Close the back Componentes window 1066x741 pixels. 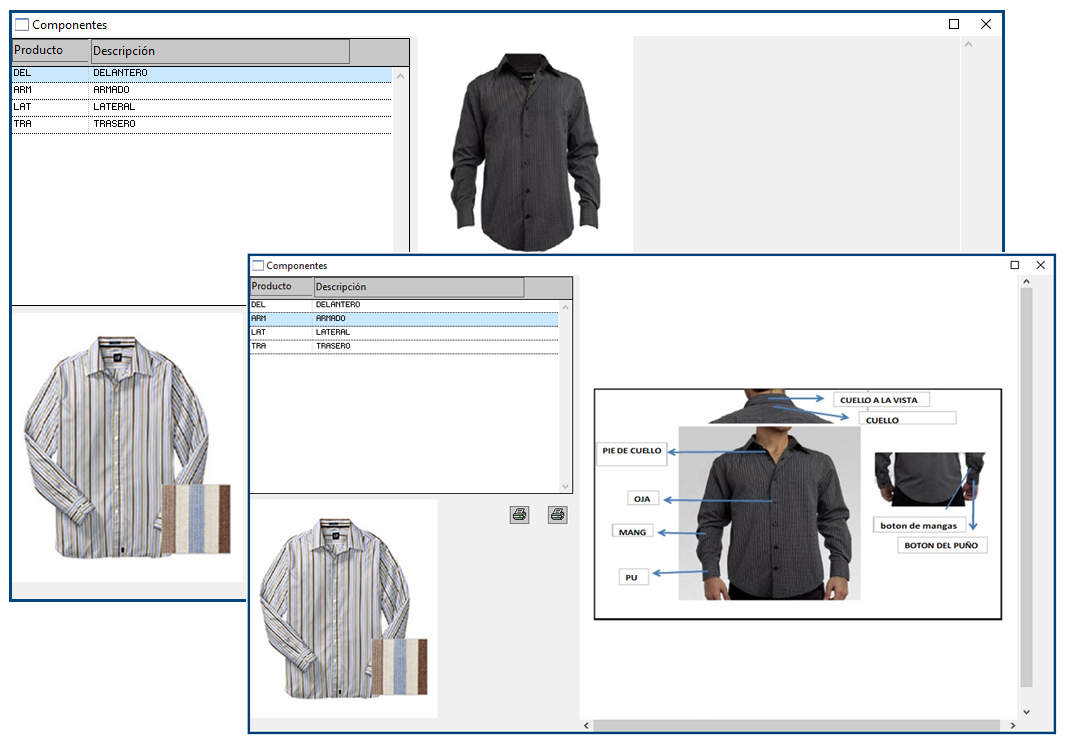tap(986, 24)
